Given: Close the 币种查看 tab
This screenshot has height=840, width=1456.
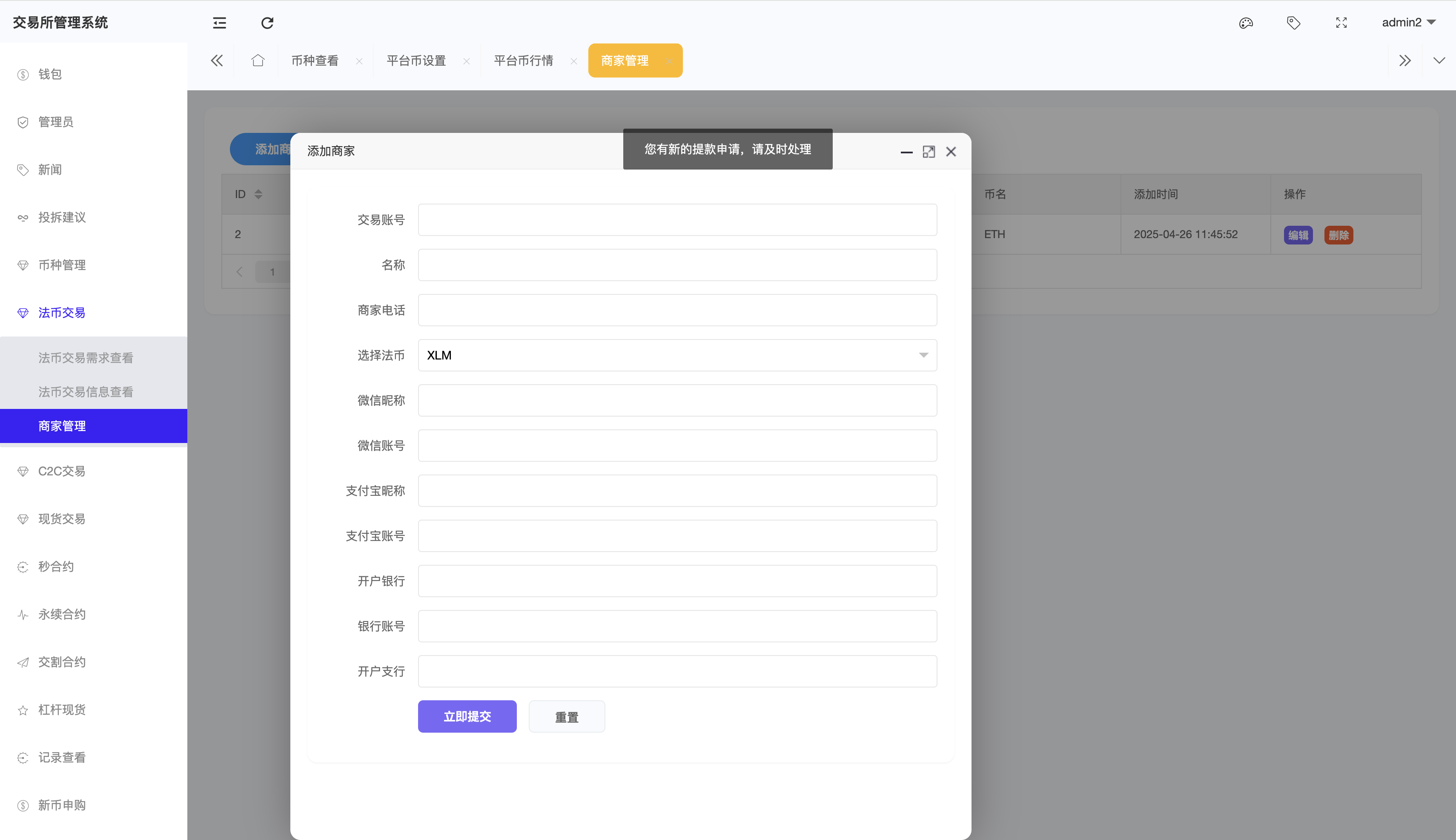Looking at the screenshot, I should point(359,61).
